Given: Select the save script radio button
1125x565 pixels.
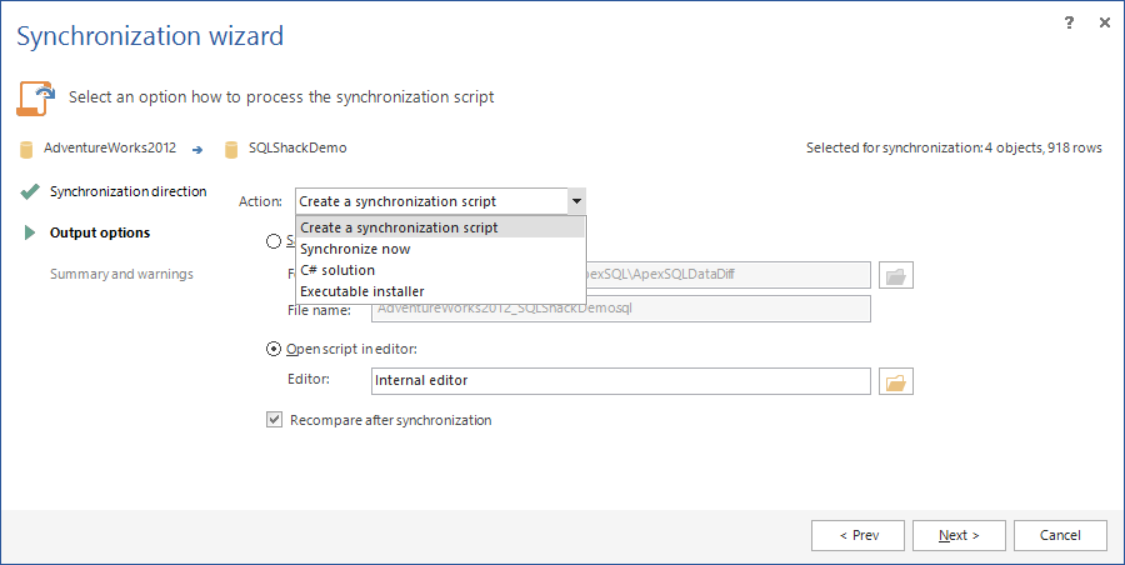Looking at the screenshot, I should click(x=274, y=241).
